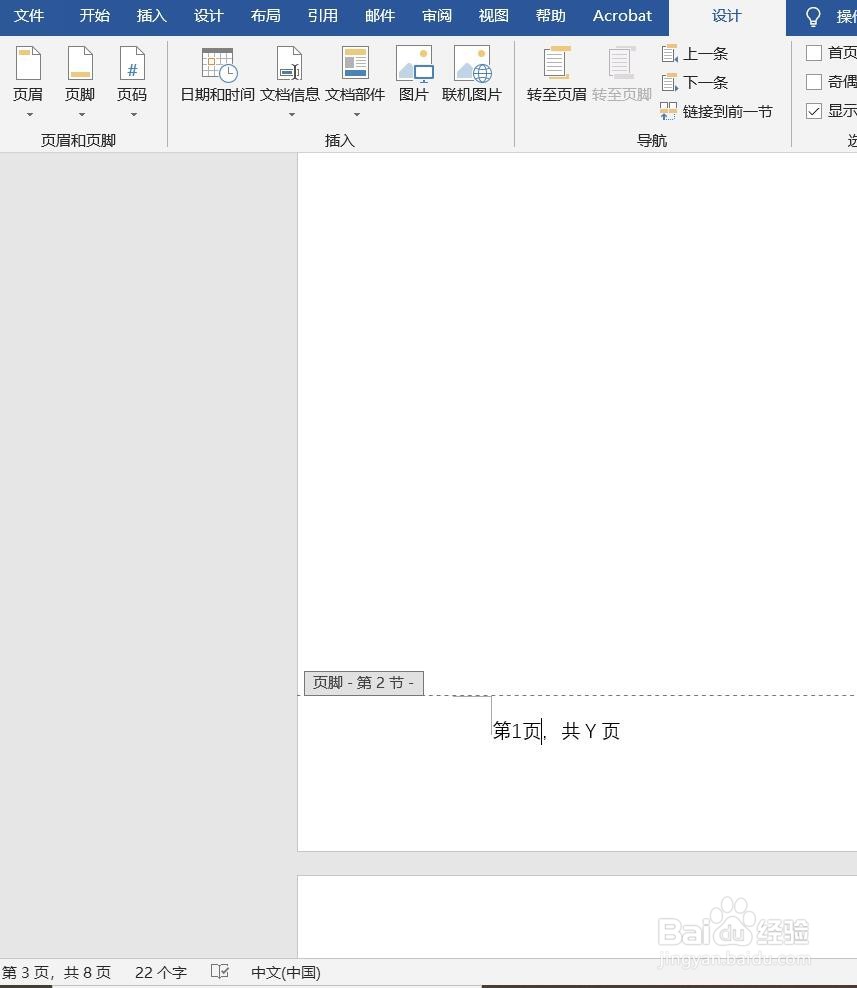The height and width of the screenshot is (988, 857).
Task: Click the 共 Y 页 footer text
Action: point(590,731)
